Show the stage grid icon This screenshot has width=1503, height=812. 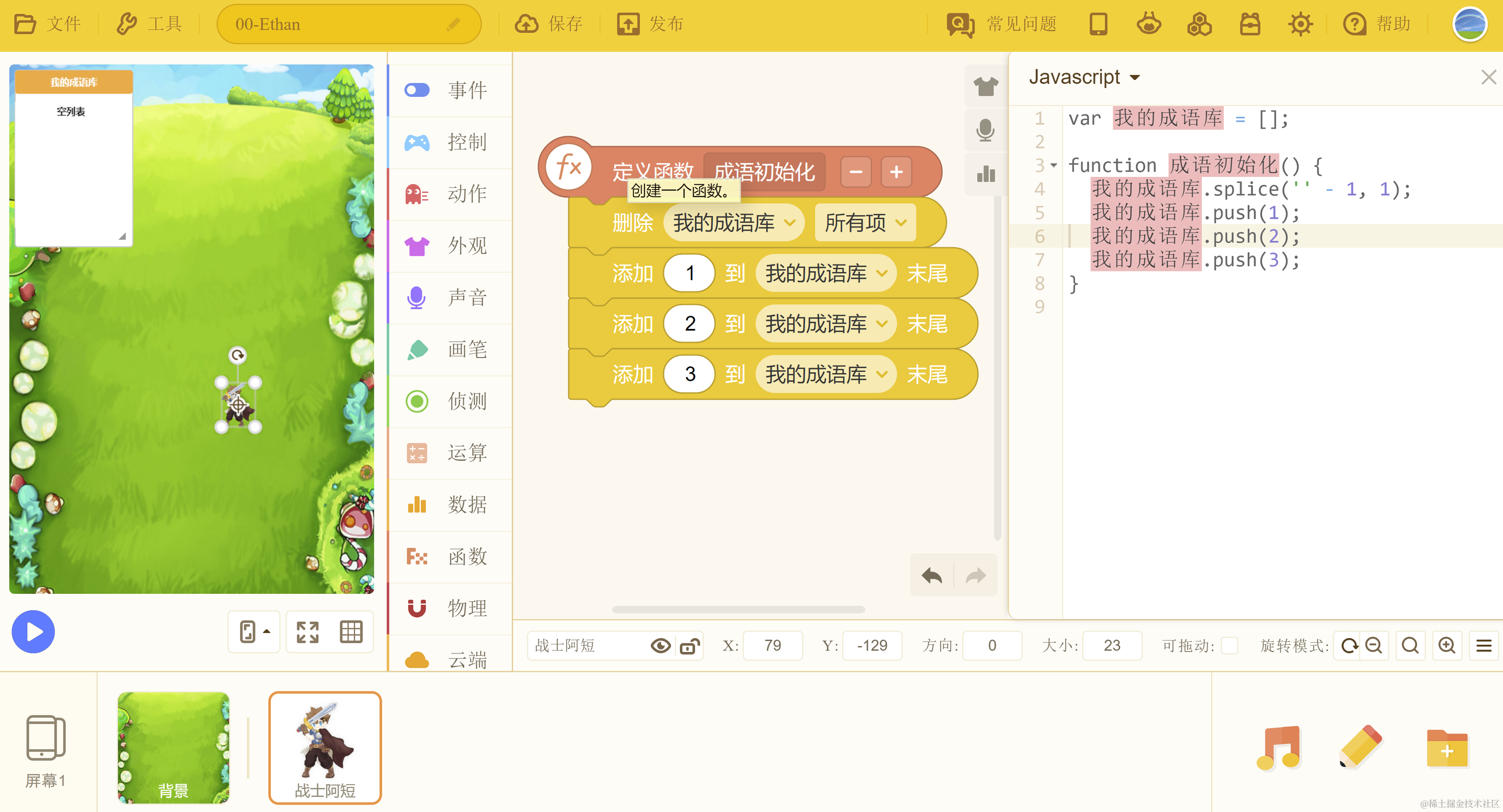tap(351, 632)
